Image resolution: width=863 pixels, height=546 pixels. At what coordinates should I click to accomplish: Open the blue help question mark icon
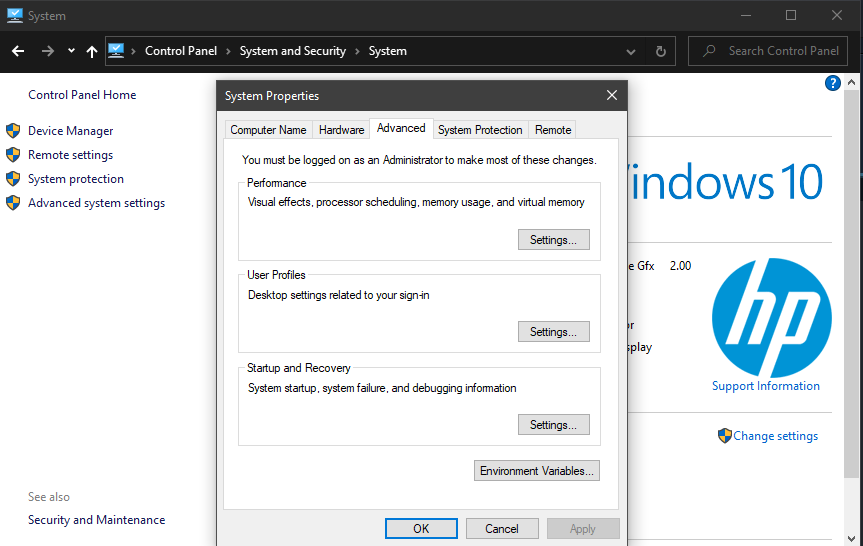pyautogui.click(x=832, y=83)
